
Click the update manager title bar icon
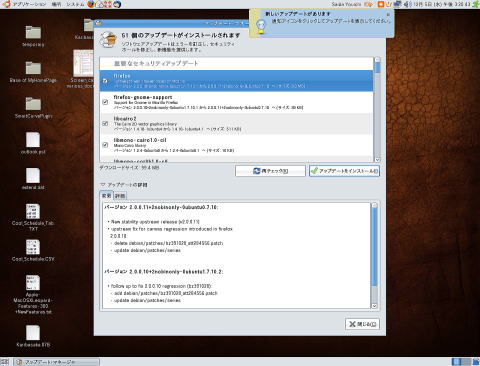pos(98,23)
